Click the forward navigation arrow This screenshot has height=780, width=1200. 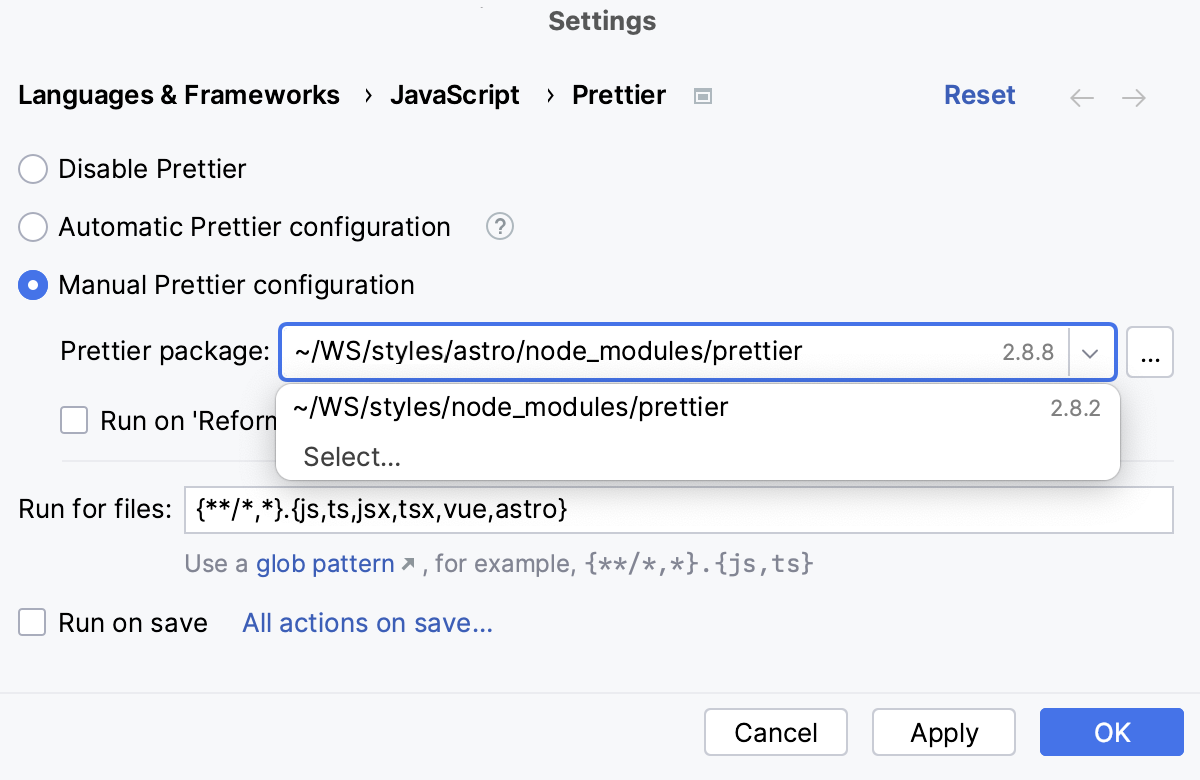point(1133,97)
